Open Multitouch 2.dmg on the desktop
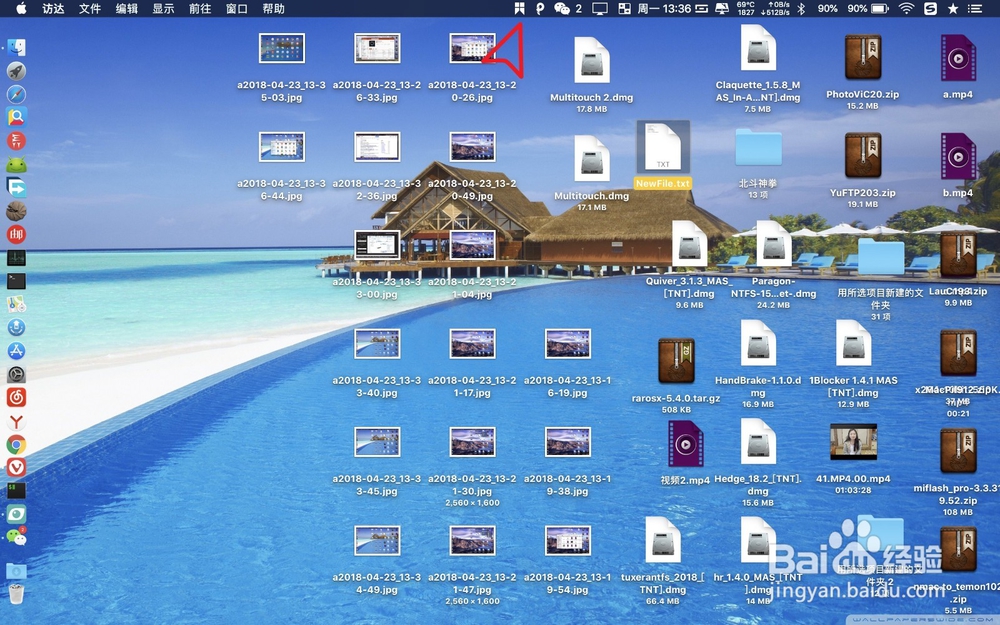 pos(592,60)
